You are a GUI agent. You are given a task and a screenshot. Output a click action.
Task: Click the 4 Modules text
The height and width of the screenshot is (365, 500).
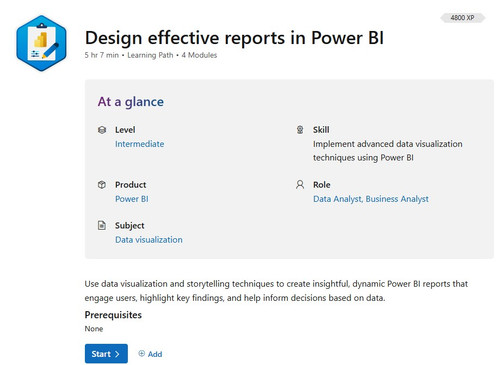199,55
